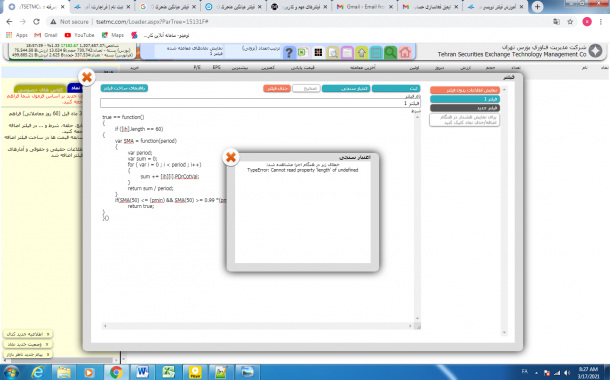Open the teal window layout icon
Viewport: 610px width, 380px height.
(x=376, y=53)
